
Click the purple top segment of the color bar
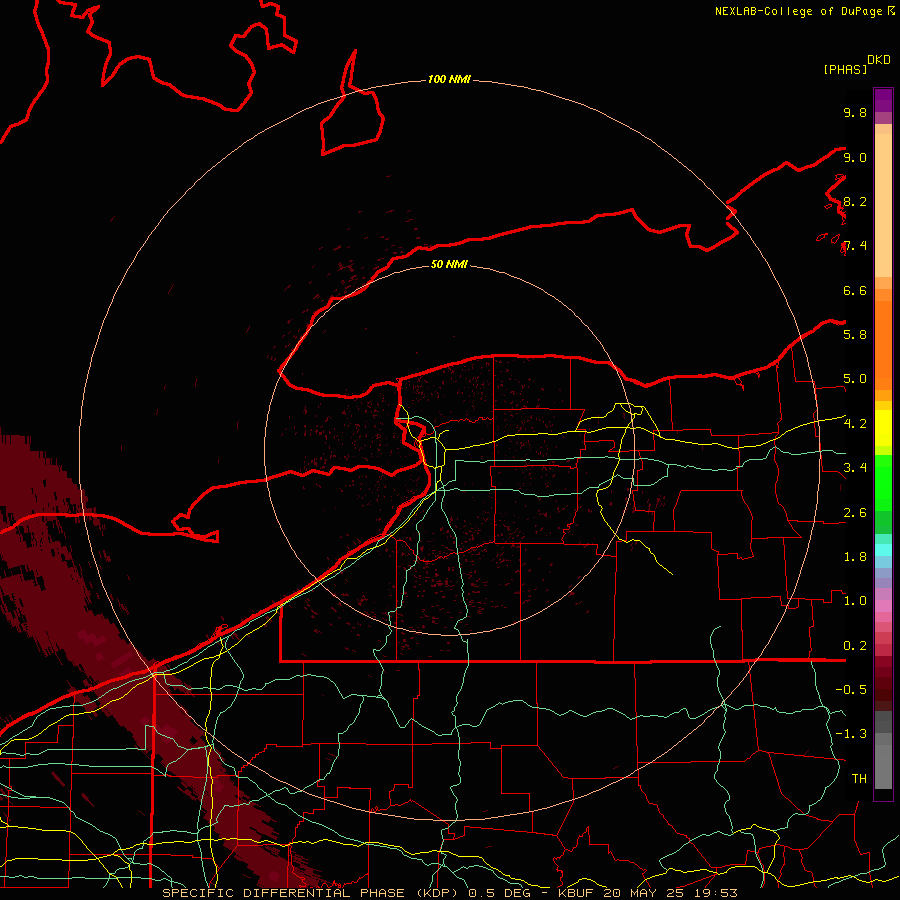tap(883, 101)
